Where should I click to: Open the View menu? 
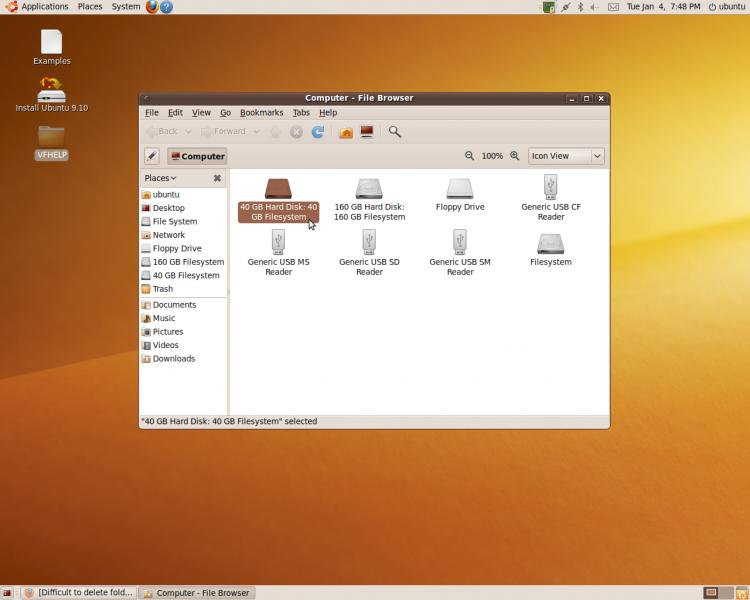coord(201,112)
